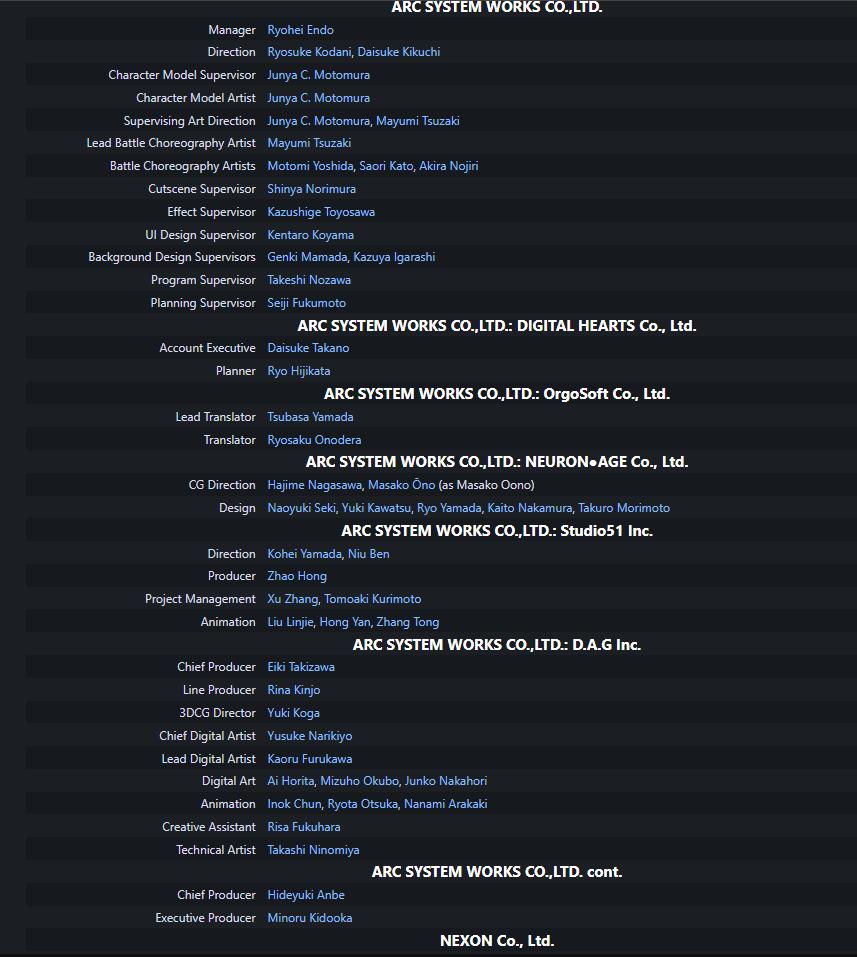Open Risa Fukuhara, Creative Assistant
This screenshot has width=857, height=957.
pos(303,827)
